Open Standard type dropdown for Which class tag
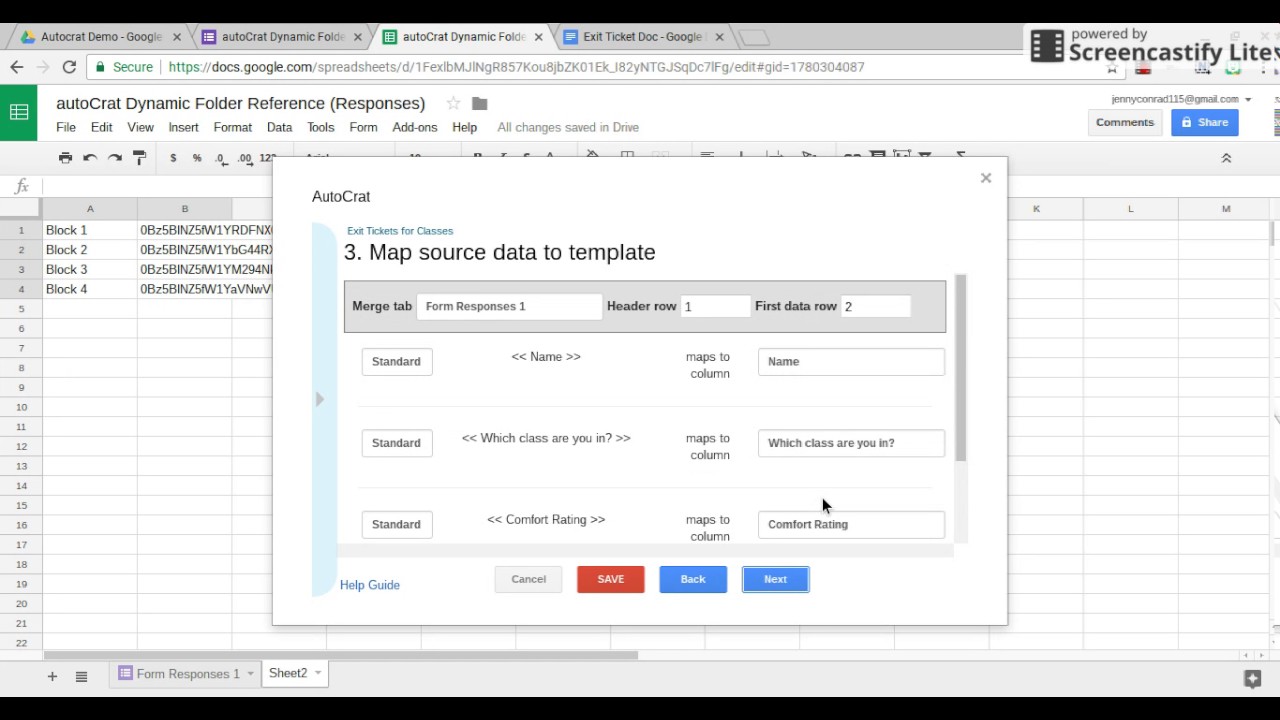 click(397, 443)
